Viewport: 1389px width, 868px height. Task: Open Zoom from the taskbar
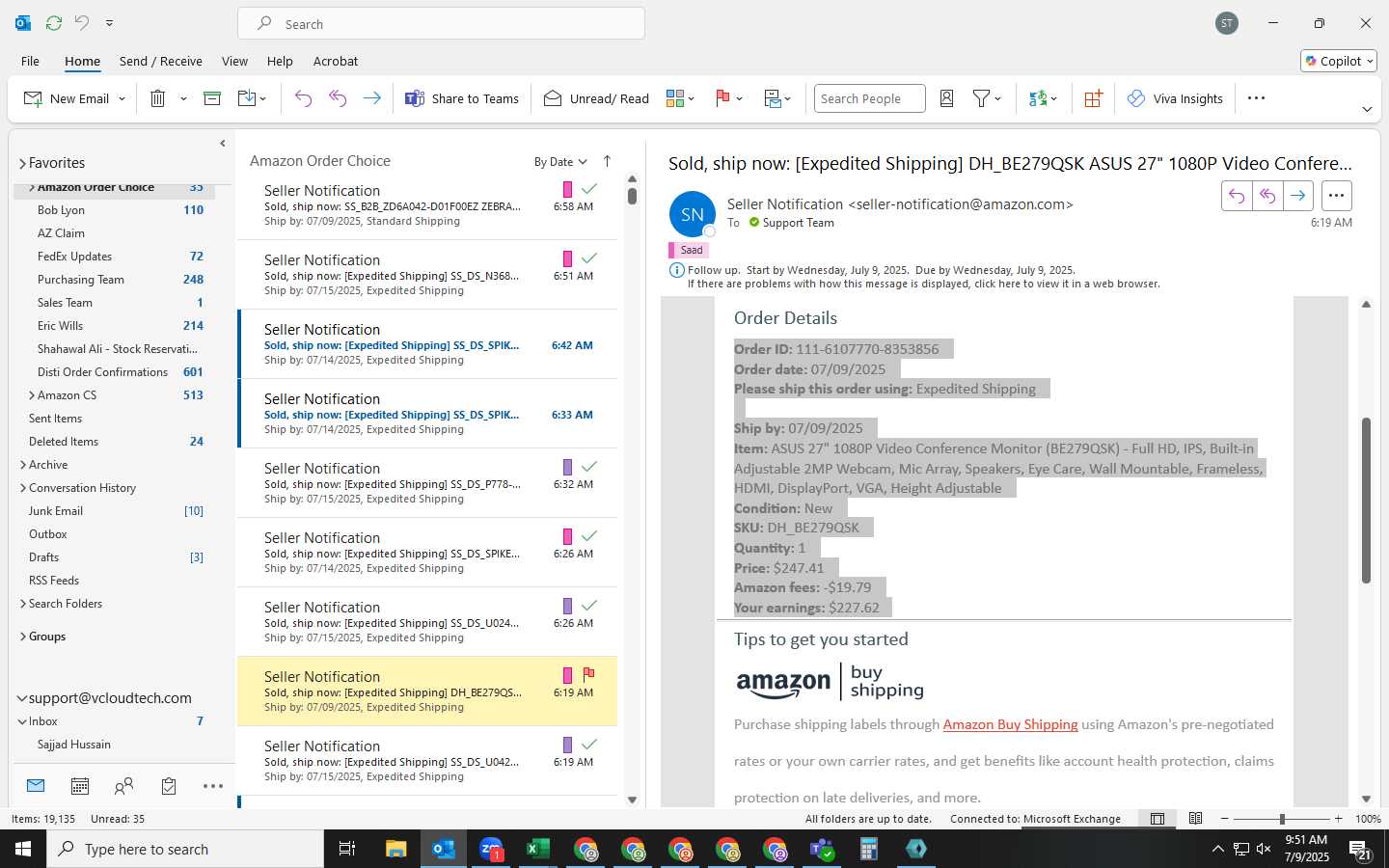[491, 849]
